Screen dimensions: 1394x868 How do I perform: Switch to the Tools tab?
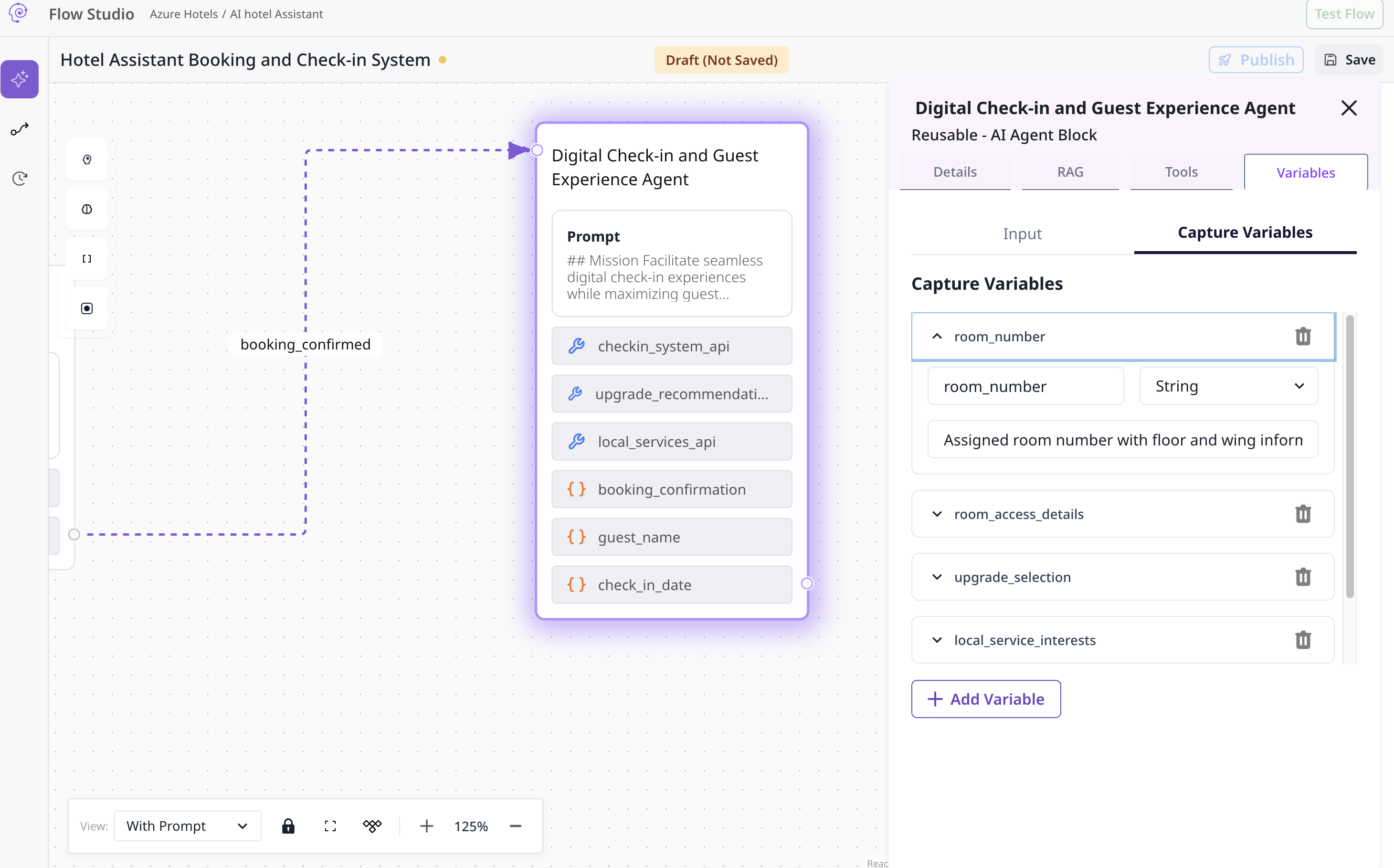[x=1181, y=172]
